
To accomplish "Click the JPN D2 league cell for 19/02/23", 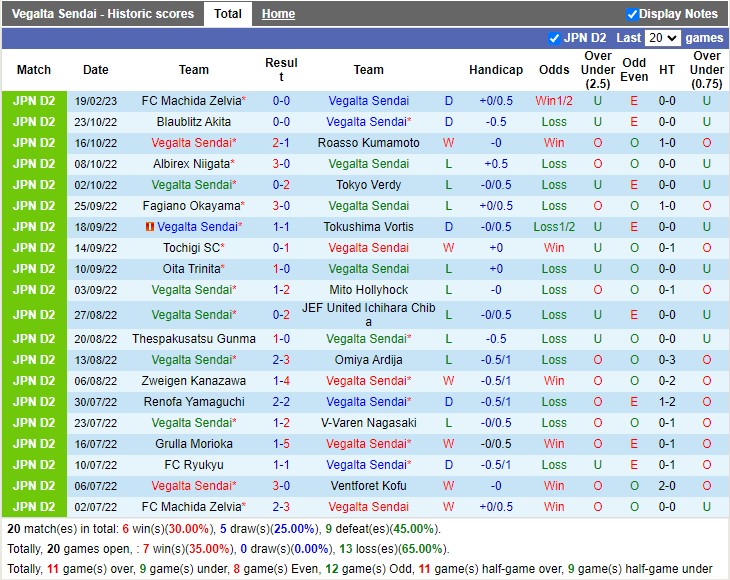I will [x=34, y=101].
